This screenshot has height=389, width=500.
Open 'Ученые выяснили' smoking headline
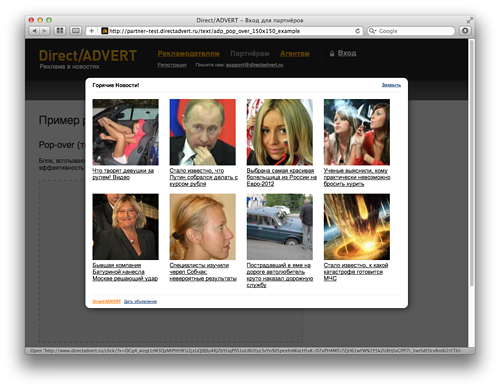pos(357,177)
